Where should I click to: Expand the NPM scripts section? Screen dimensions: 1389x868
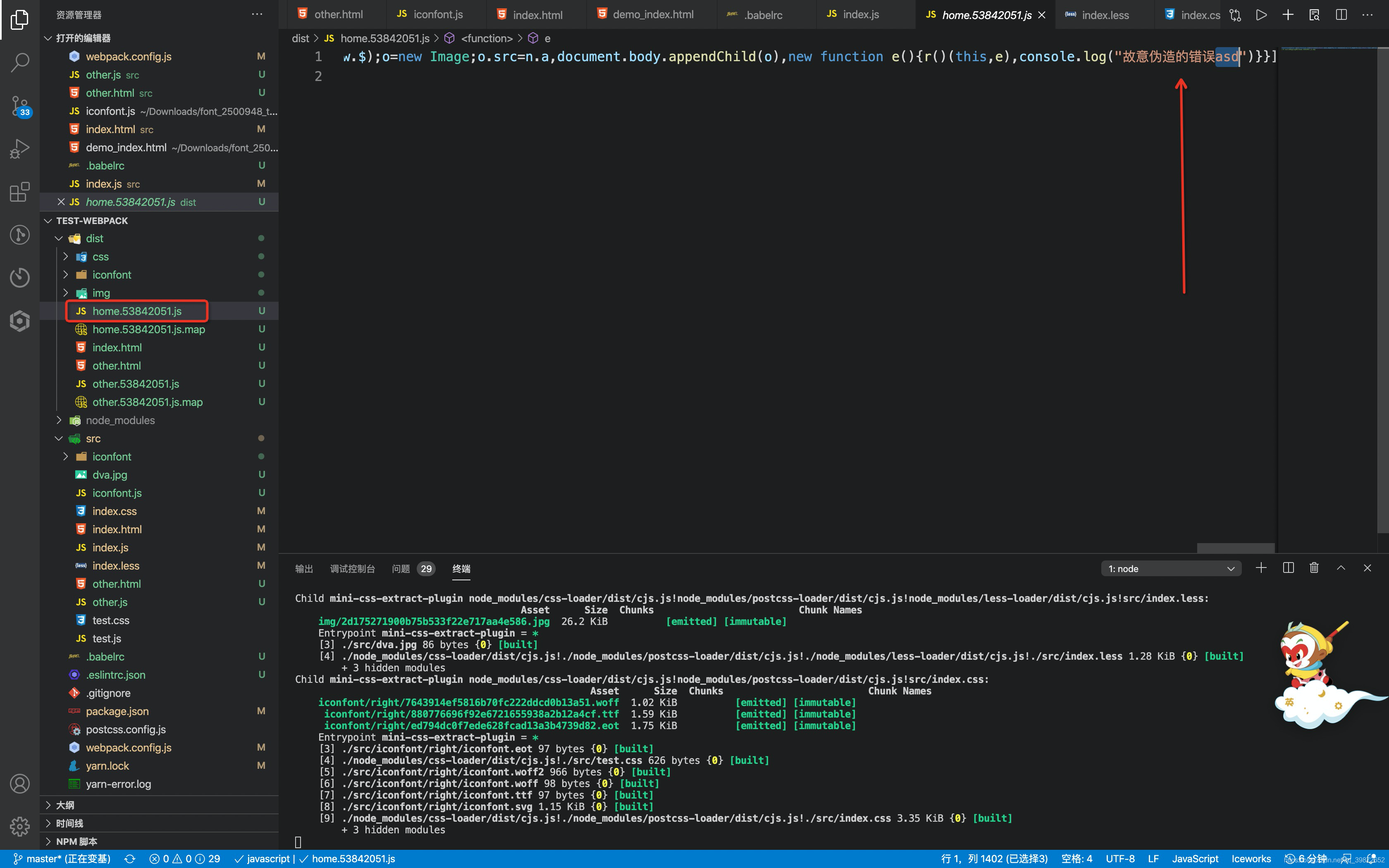click(x=159, y=842)
